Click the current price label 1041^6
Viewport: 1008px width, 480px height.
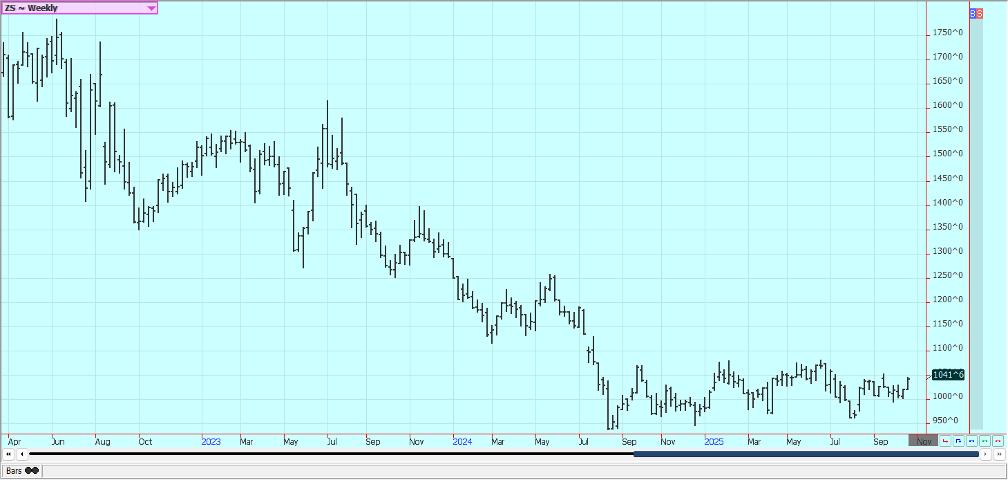(947, 375)
